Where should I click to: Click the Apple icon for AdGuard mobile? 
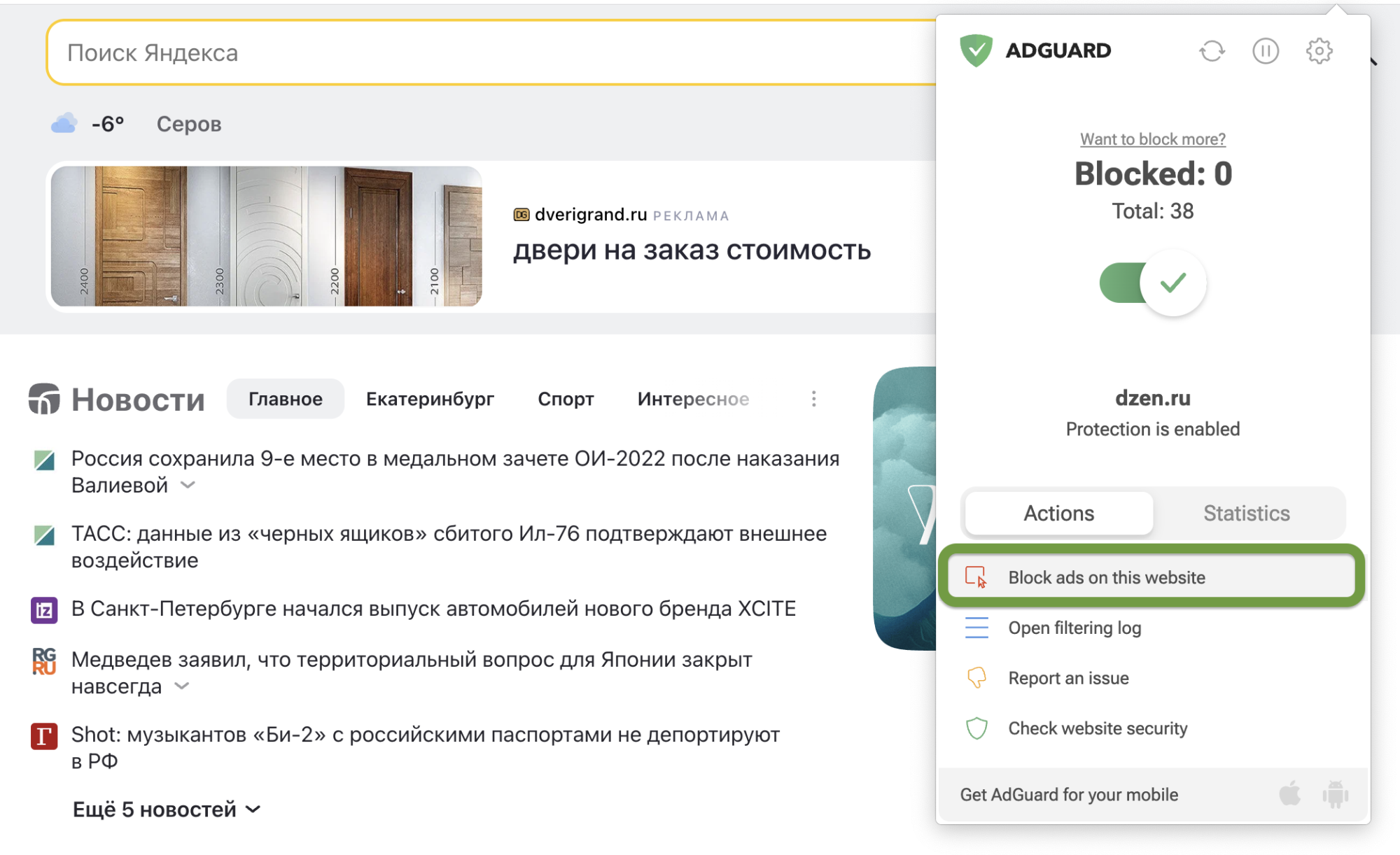click(x=1291, y=794)
